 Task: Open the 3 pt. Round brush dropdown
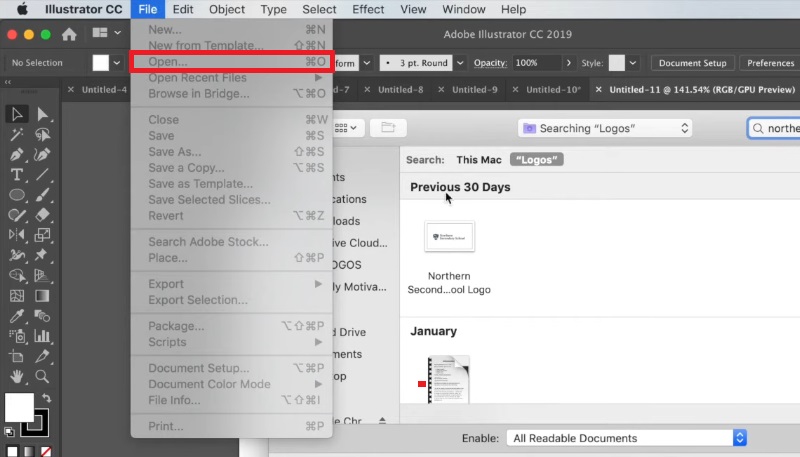click(x=460, y=63)
